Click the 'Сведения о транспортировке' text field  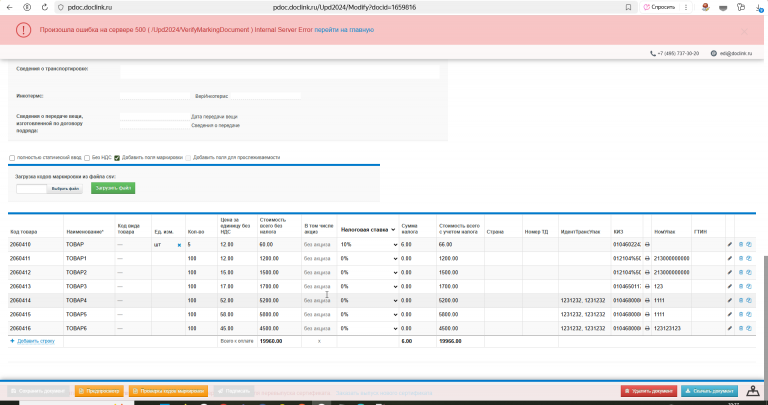point(280,71)
